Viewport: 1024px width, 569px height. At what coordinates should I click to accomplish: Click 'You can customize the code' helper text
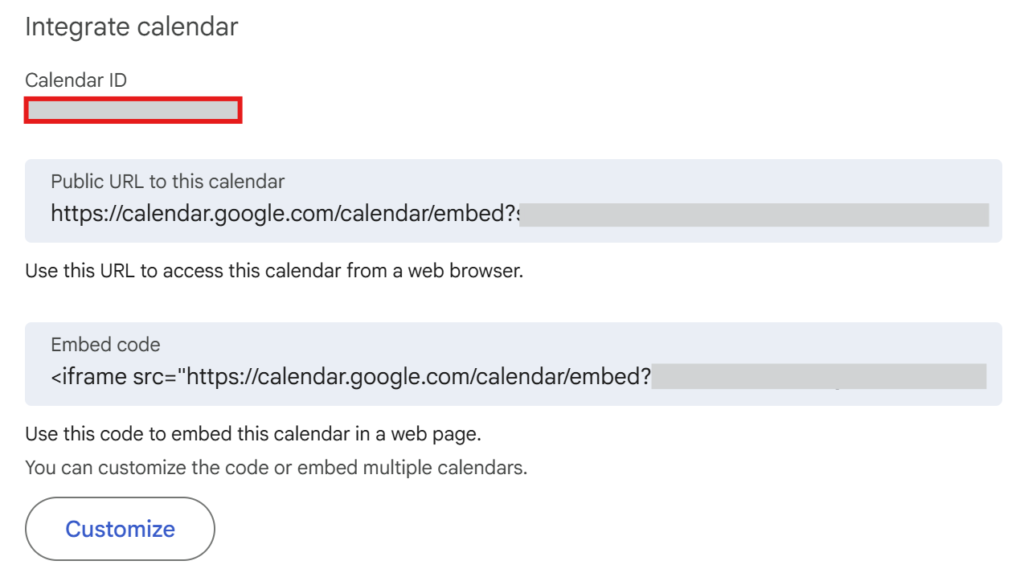276,468
